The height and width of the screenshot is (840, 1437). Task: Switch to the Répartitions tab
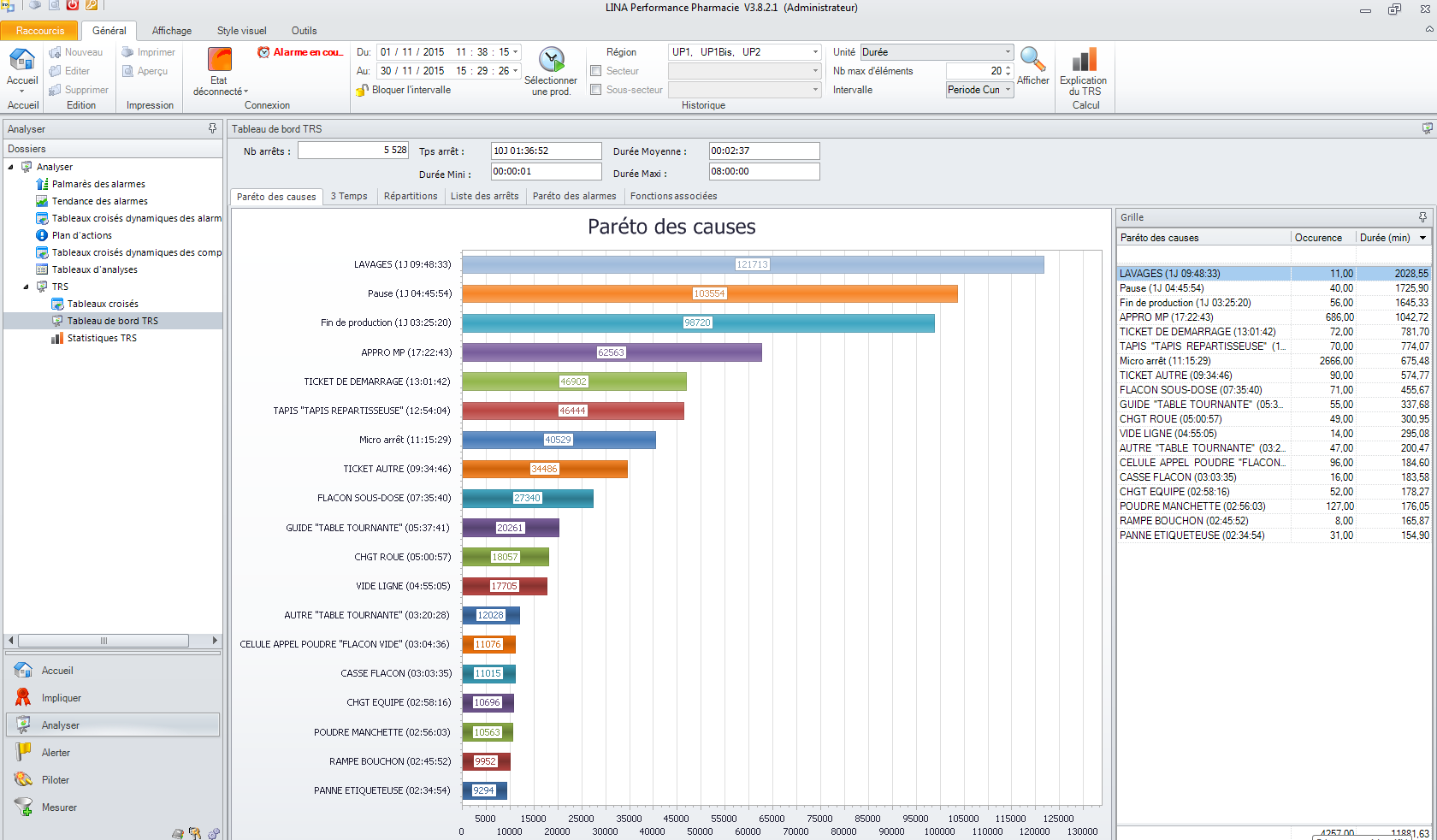411,196
